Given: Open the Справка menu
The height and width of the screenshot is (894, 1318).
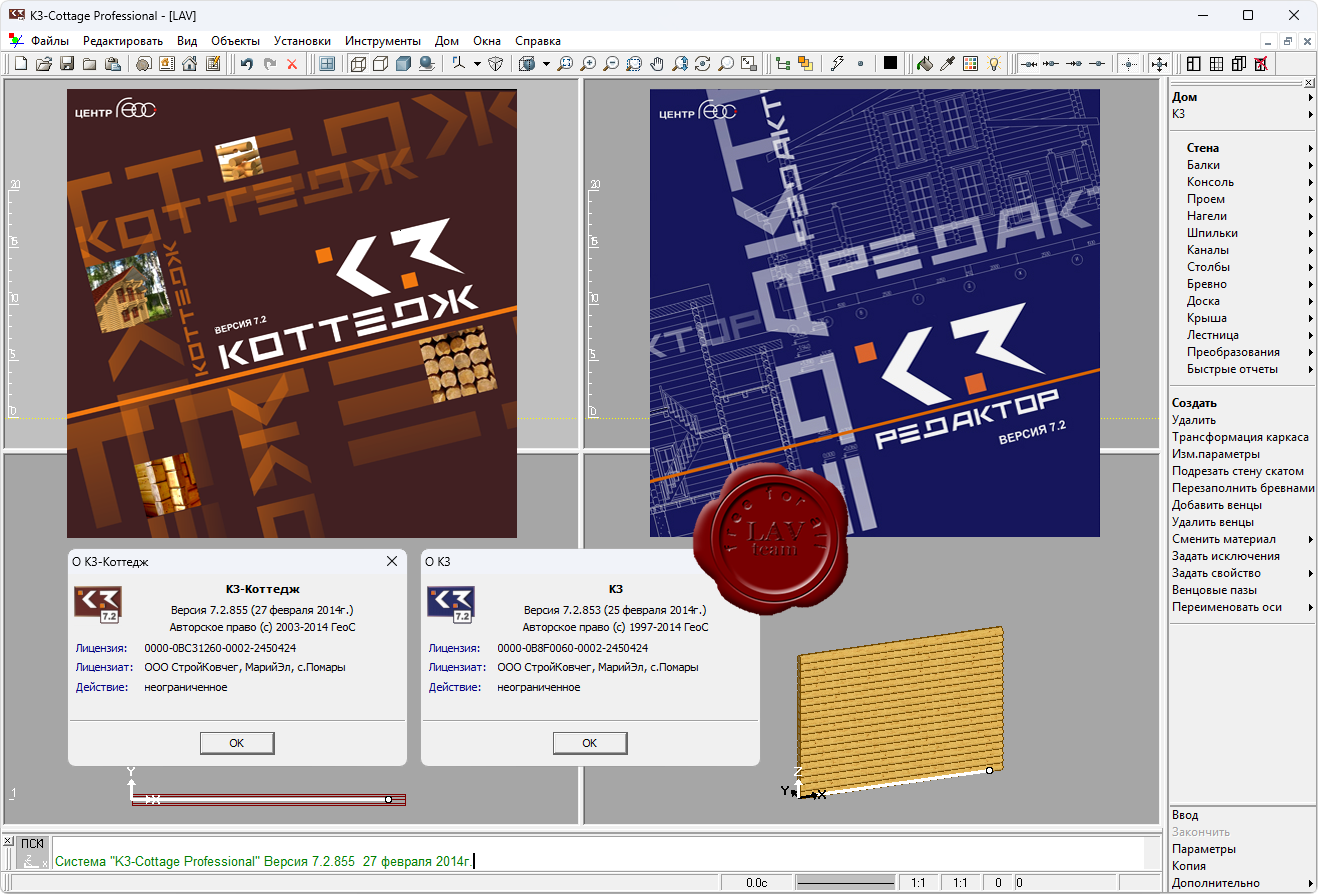Looking at the screenshot, I should click(538, 41).
